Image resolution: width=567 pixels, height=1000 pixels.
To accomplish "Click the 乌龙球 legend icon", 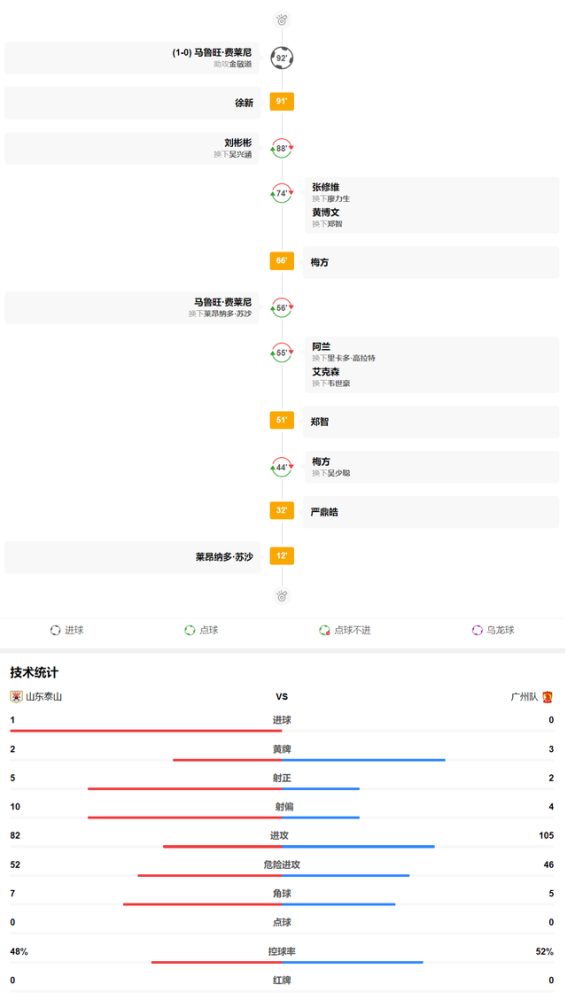I will pos(477,630).
